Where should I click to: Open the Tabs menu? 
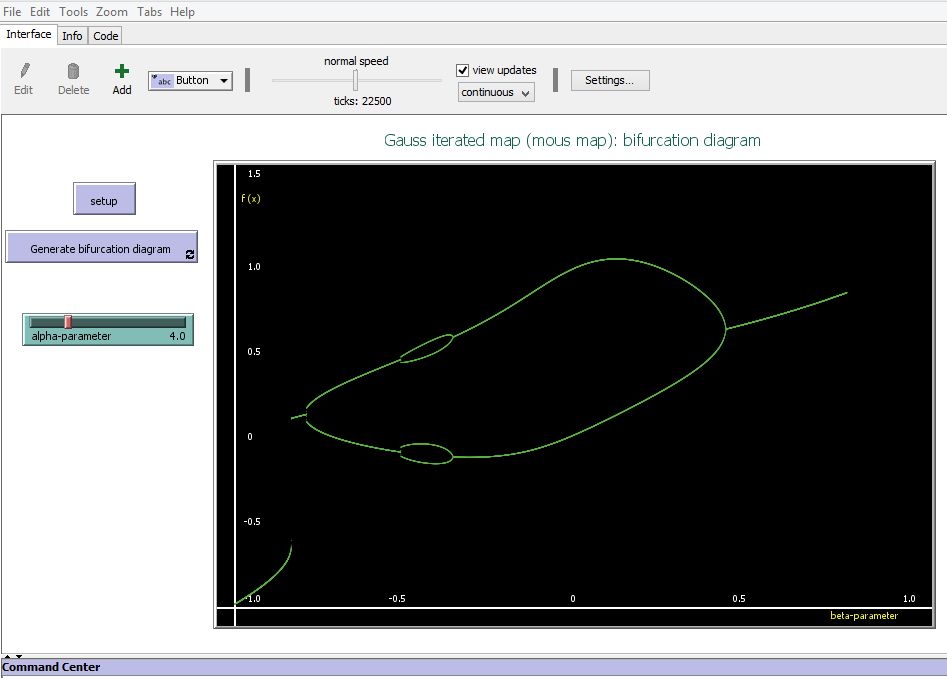pyautogui.click(x=149, y=11)
